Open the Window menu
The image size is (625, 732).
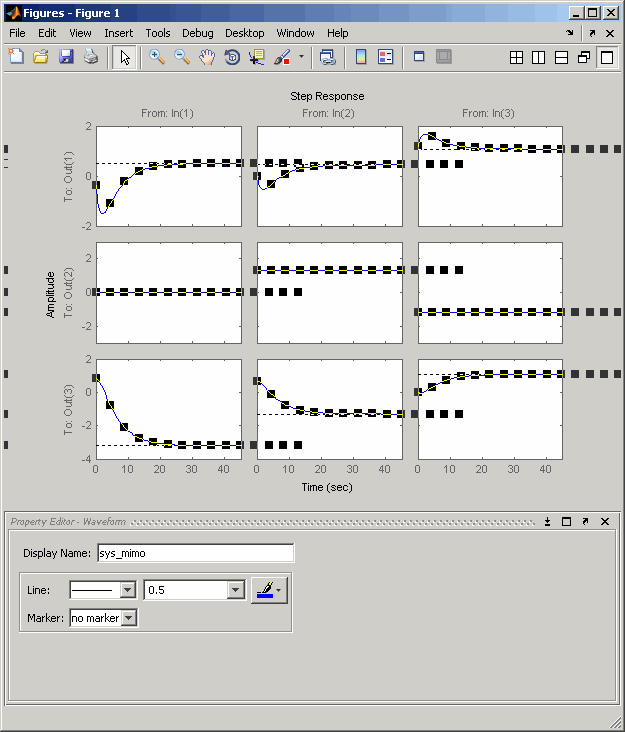tap(295, 33)
